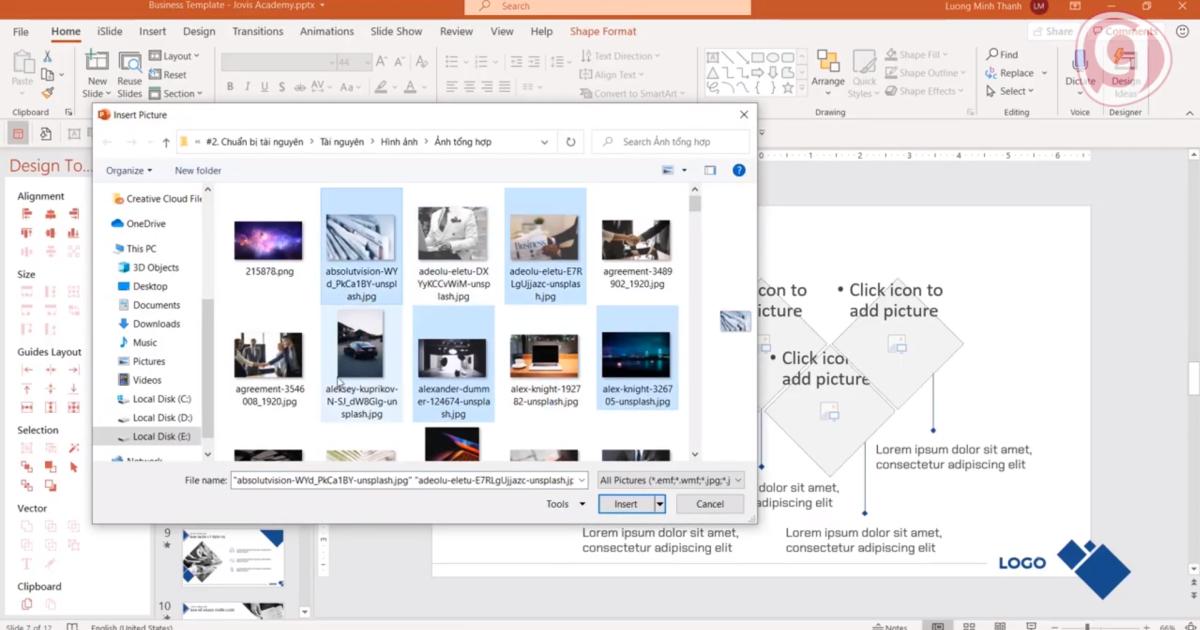Switch to the Animations ribbon tab

click(x=326, y=31)
